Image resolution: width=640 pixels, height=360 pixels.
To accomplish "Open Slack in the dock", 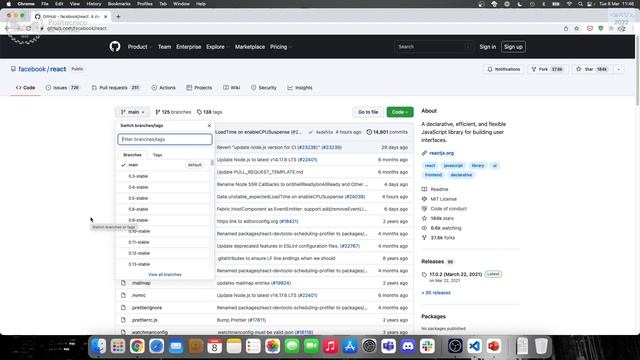I will [427, 346].
